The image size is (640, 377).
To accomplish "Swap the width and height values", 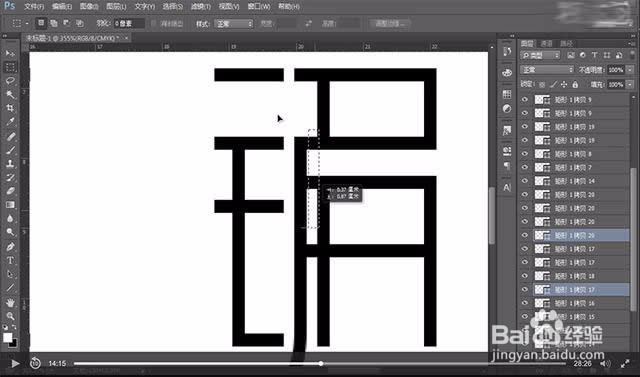I will click(308, 24).
